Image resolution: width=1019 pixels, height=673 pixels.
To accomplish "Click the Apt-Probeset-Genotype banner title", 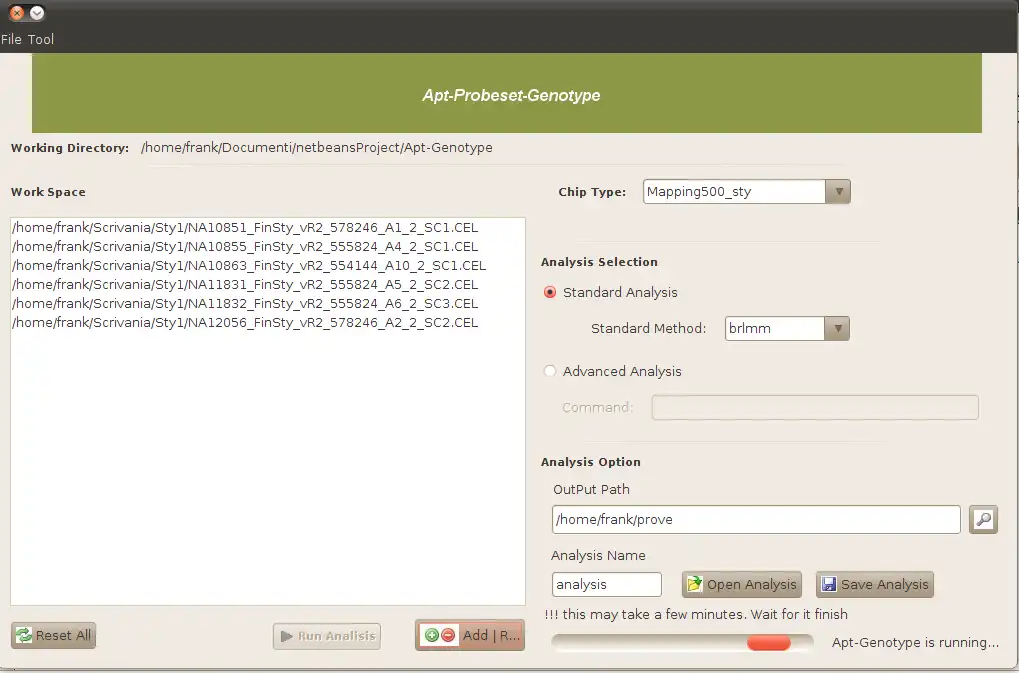I will [x=511, y=95].
